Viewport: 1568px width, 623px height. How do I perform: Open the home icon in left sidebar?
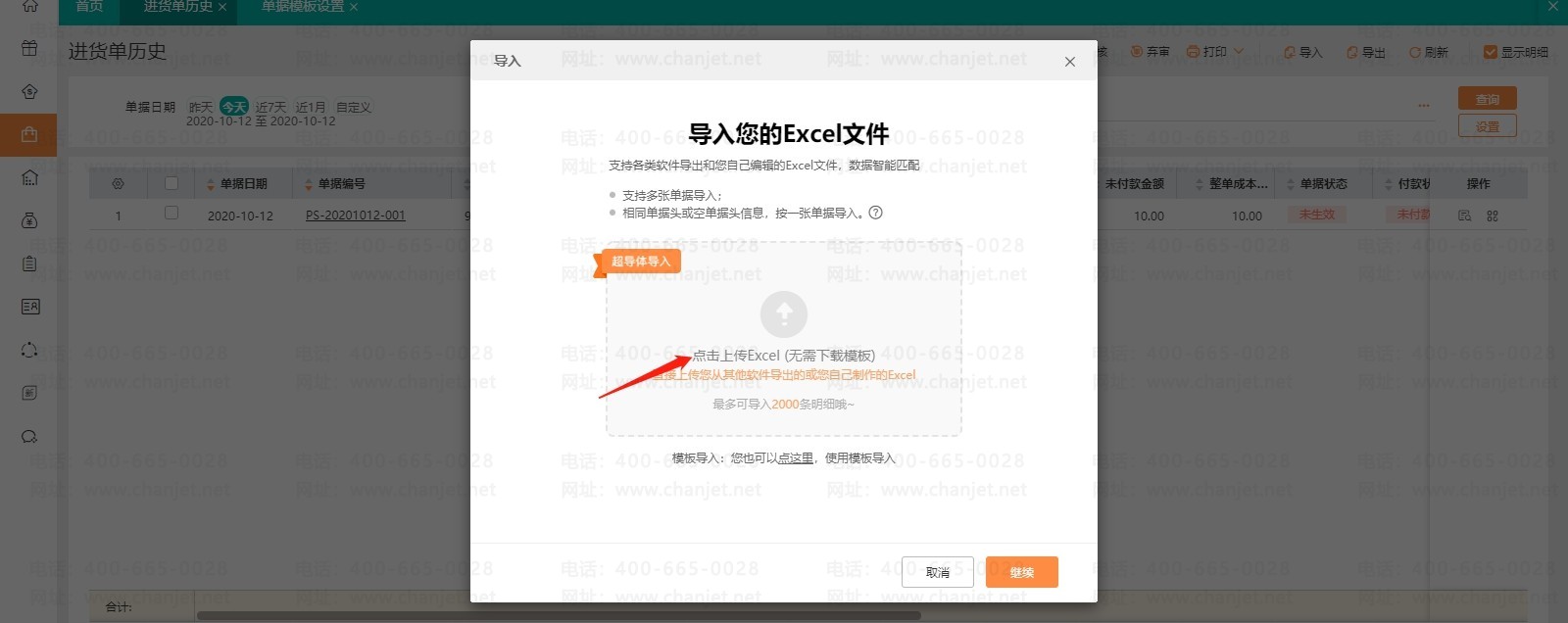pyautogui.click(x=29, y=6)
